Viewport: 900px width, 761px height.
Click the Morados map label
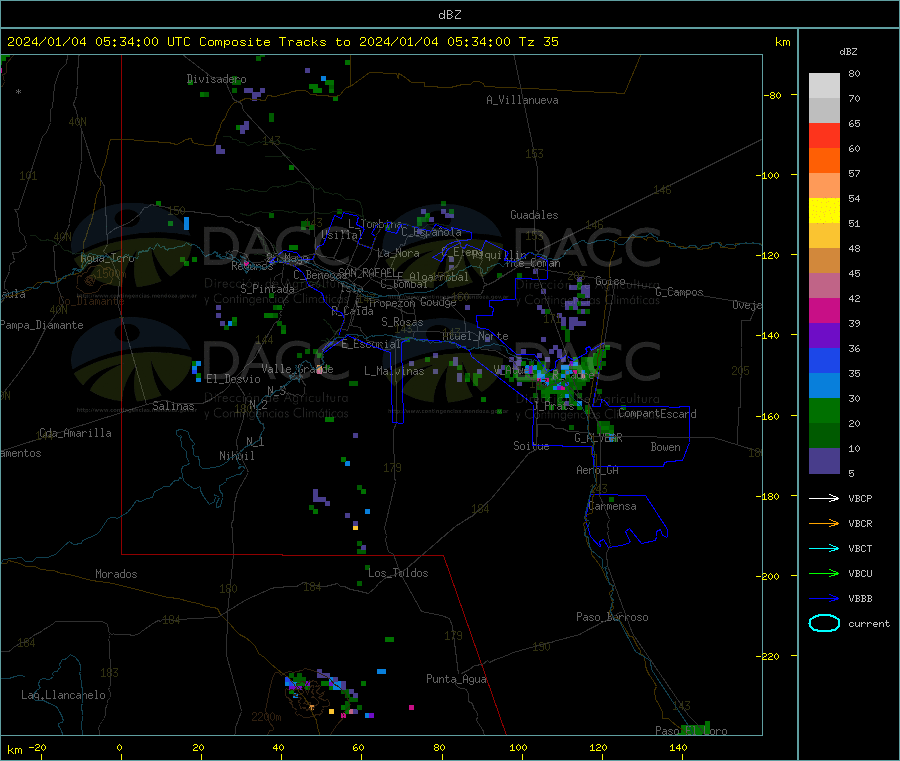pyautogui.click(x=116, y=574)
